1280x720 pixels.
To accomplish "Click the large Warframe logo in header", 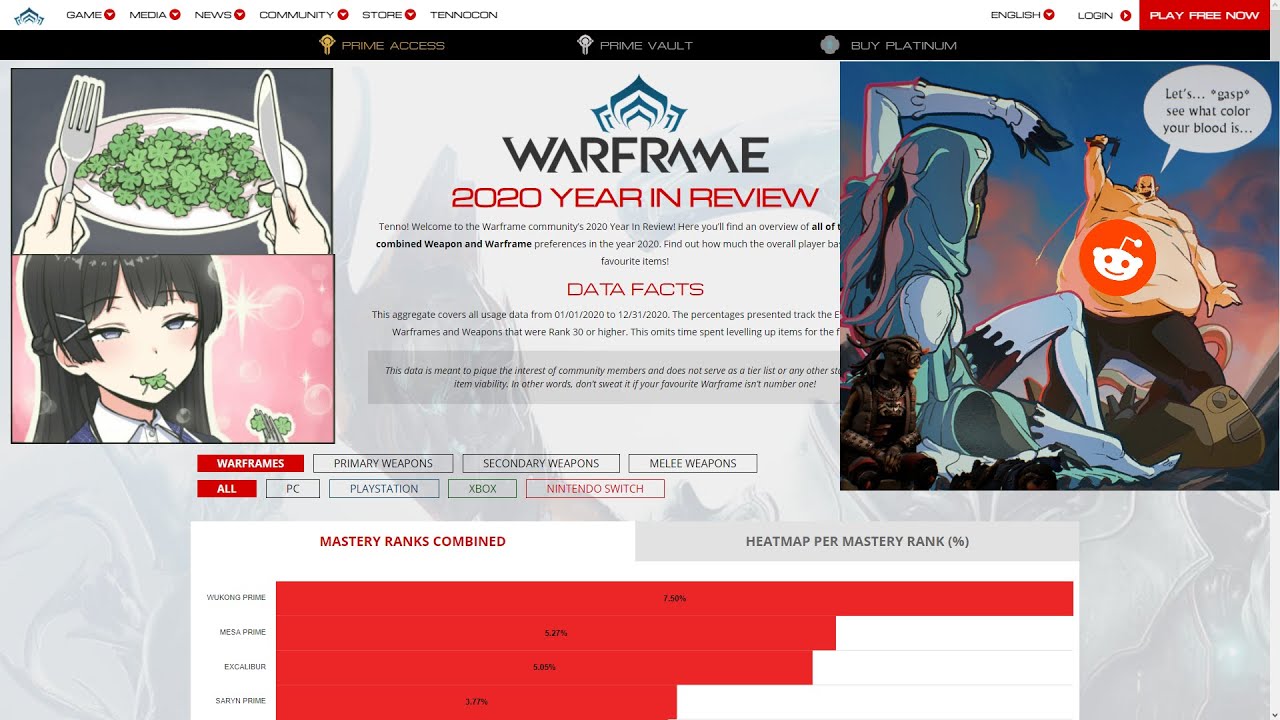I will click(635, 125).
